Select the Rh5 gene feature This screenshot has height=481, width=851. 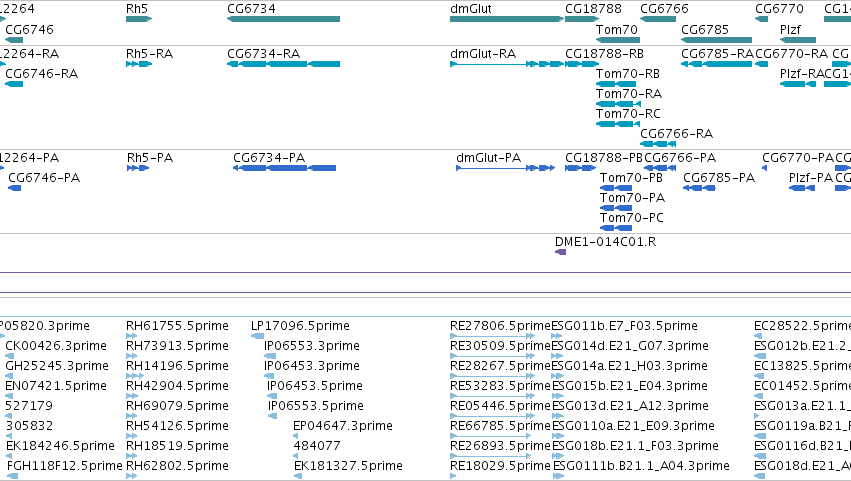[139, 19]
